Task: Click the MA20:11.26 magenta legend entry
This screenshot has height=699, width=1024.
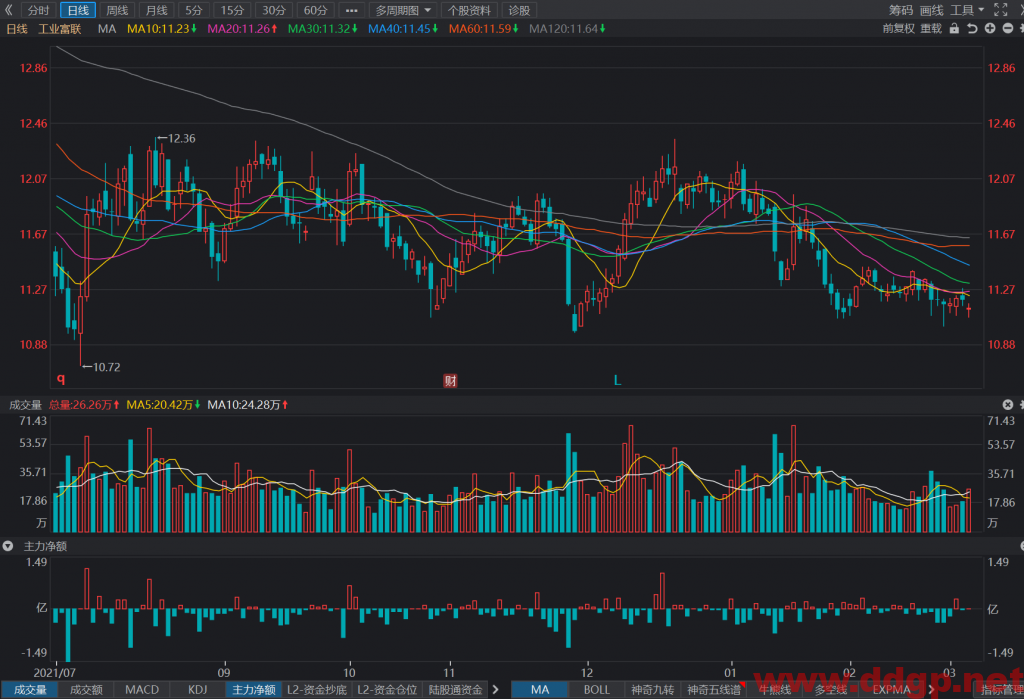Action: coord(242,29)
